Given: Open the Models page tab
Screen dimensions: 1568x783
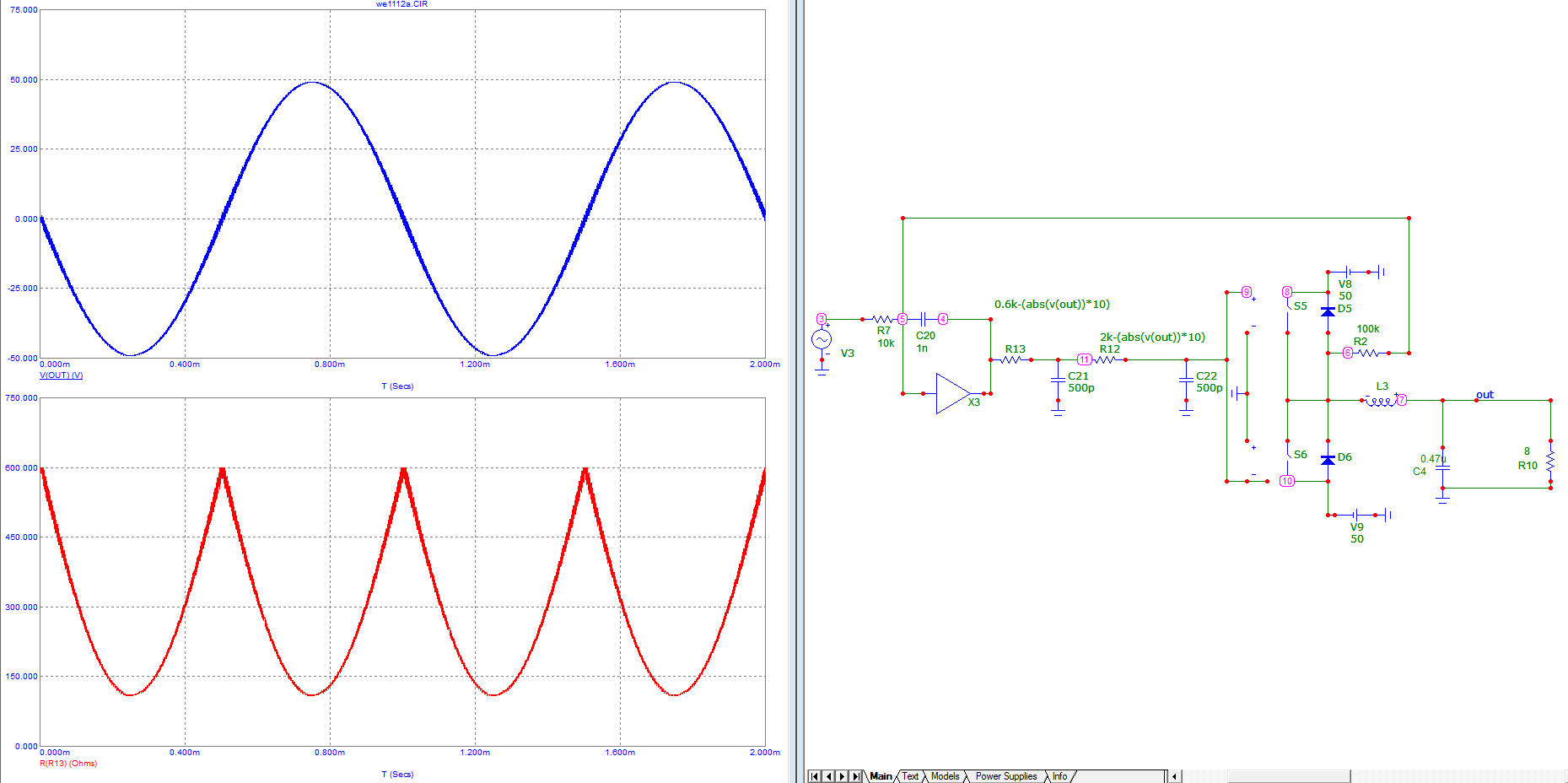Looking at the screenshot, I should point(945,776).
